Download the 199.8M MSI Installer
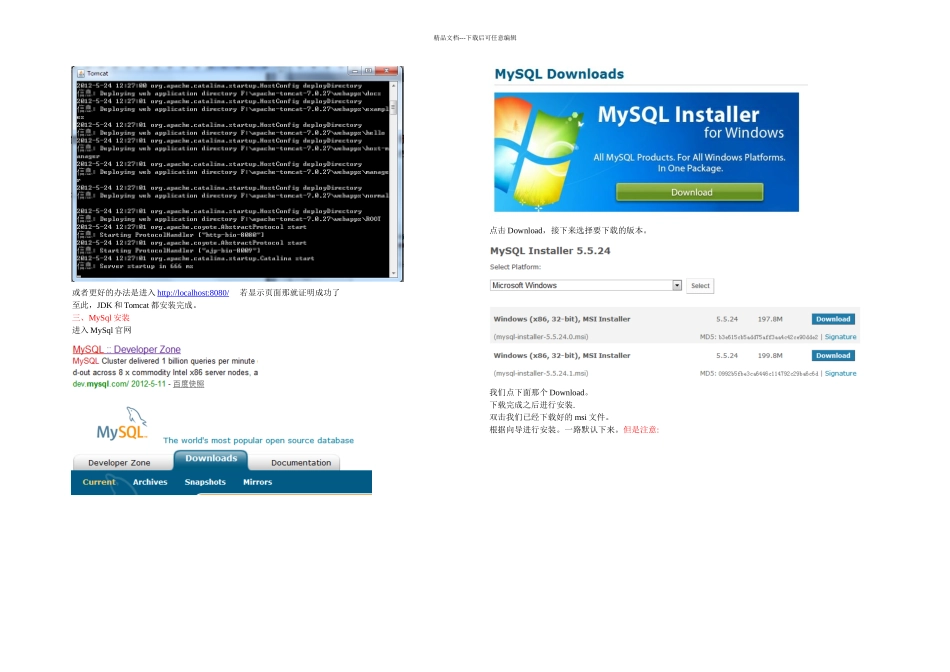This screenshot has height=672, width=950. point(833,356)
